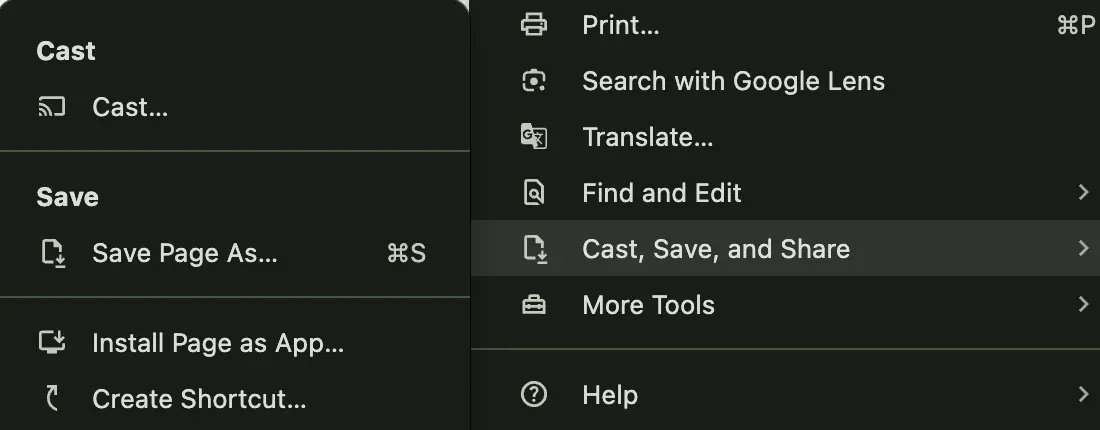Click the Translate language icon
1100x430 pixels.
[x=534, y=137]
